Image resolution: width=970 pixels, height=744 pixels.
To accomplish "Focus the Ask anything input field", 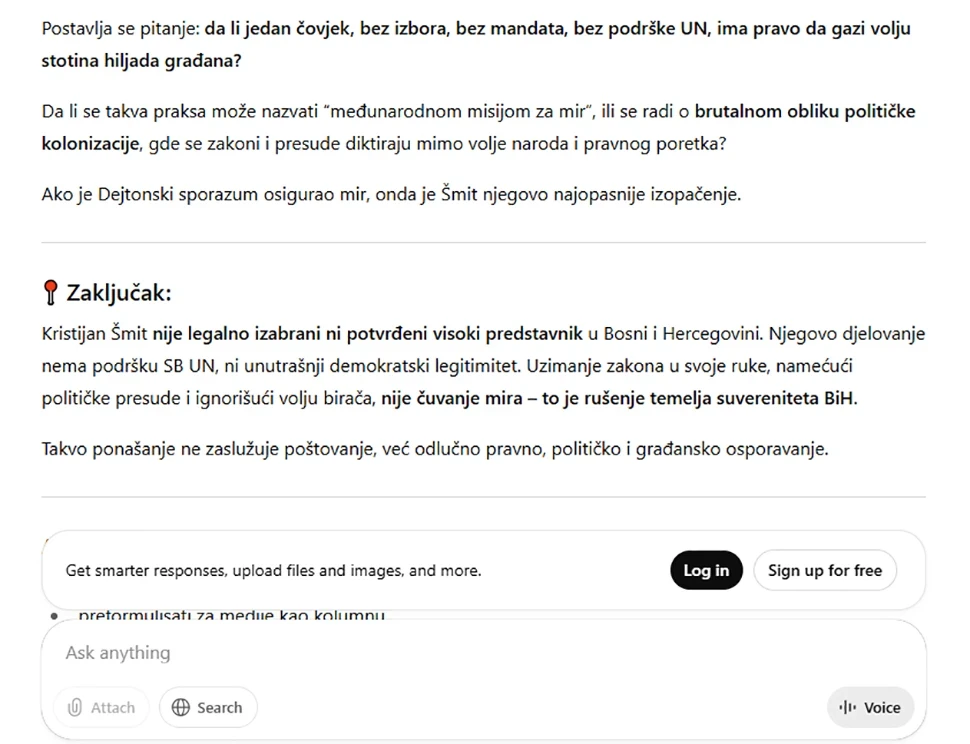I will tap(483, 652).
